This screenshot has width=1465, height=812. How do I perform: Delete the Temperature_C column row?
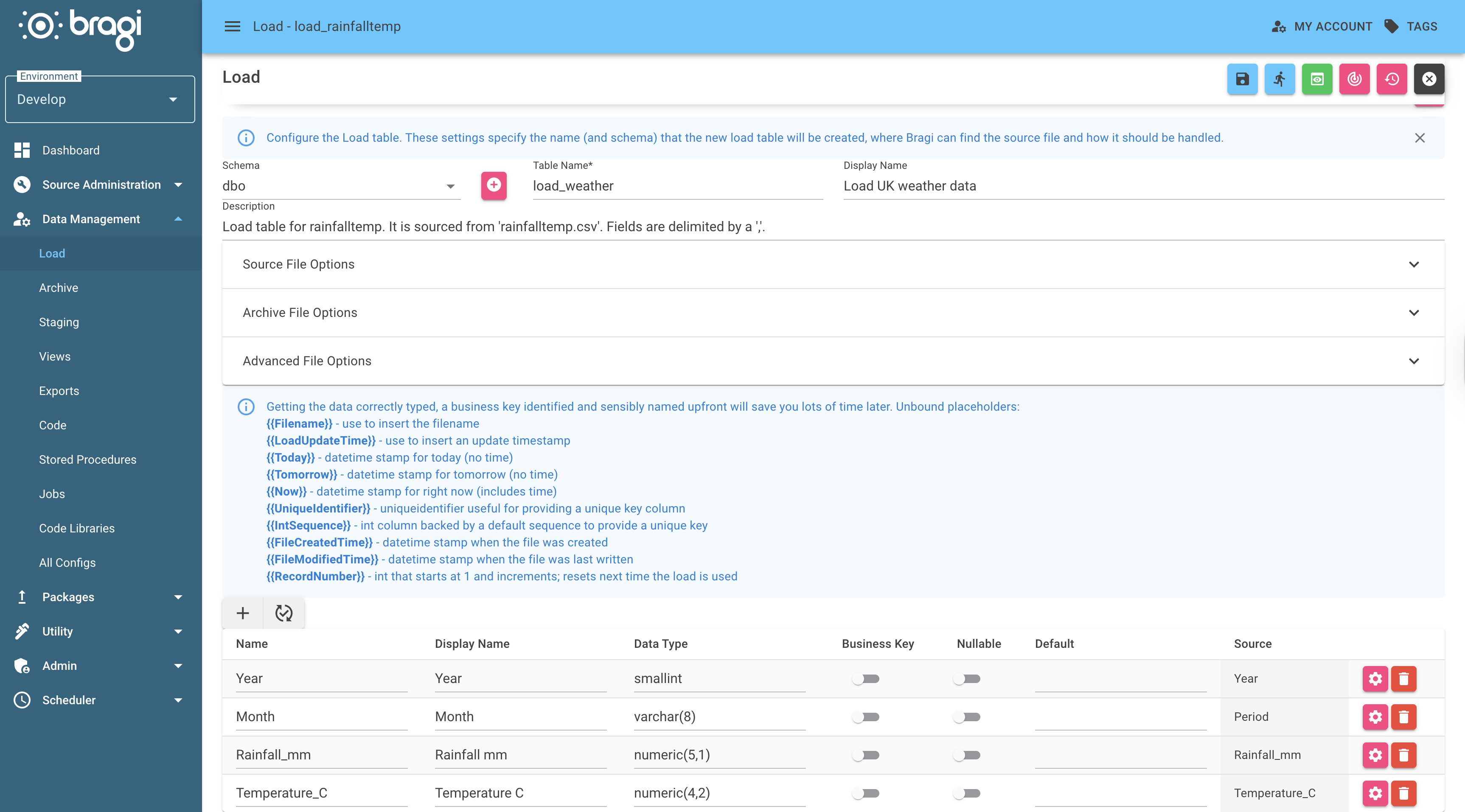[x=1403, y=792]
